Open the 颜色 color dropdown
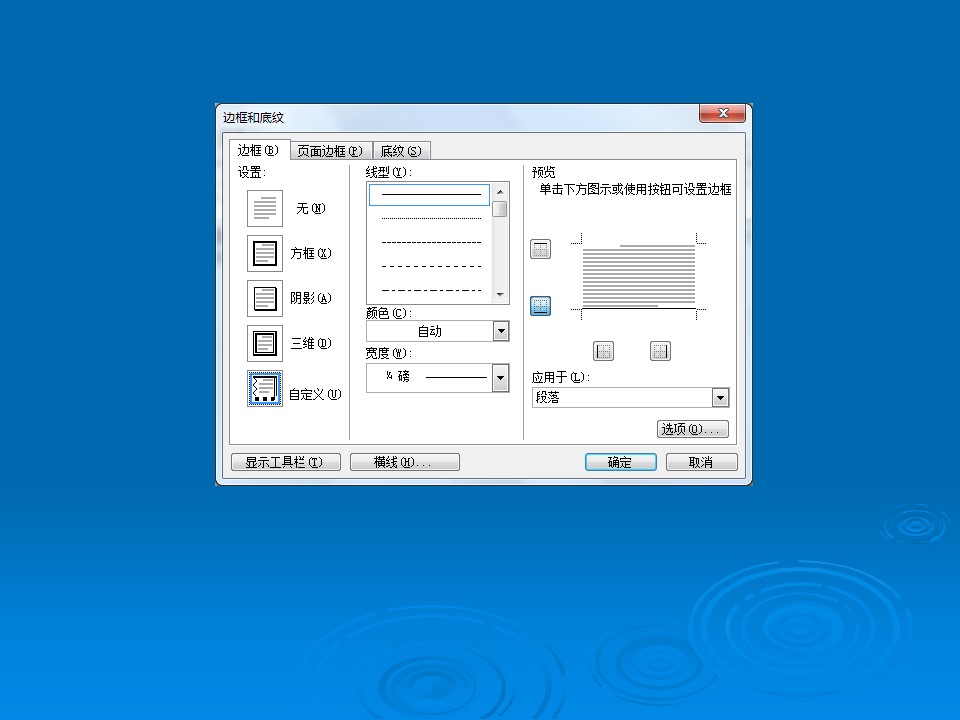 click(x=501, y=331)
